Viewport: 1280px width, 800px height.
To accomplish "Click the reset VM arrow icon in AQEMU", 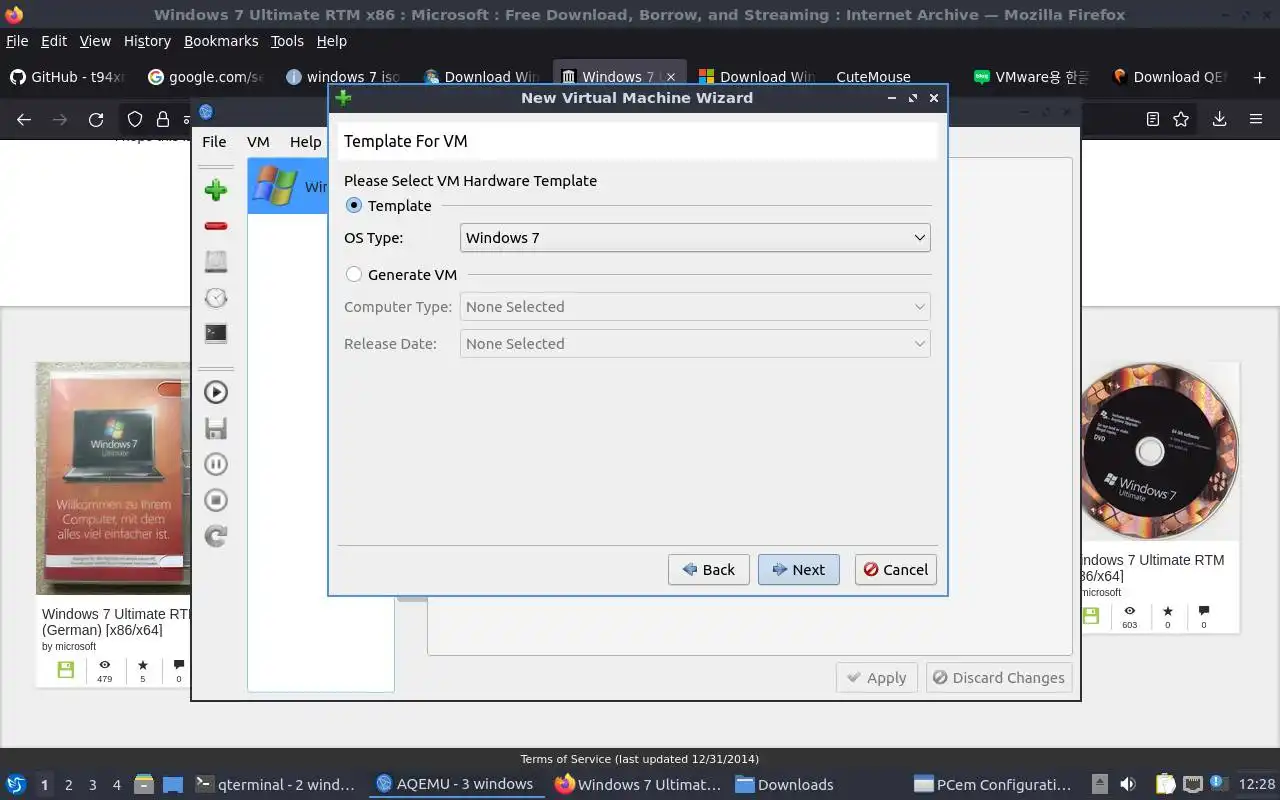I will coord(216,536).
